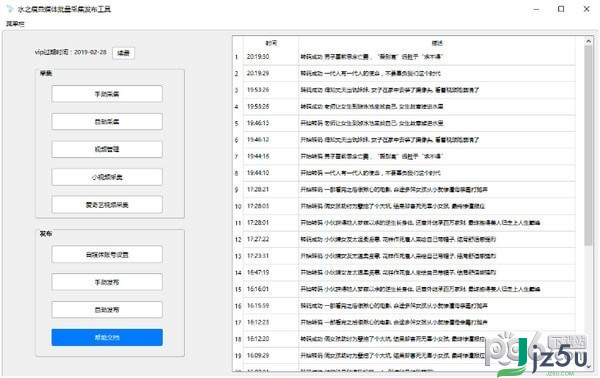Click the description text in row 1
The image size is (600, 378).
coord(372,57)
